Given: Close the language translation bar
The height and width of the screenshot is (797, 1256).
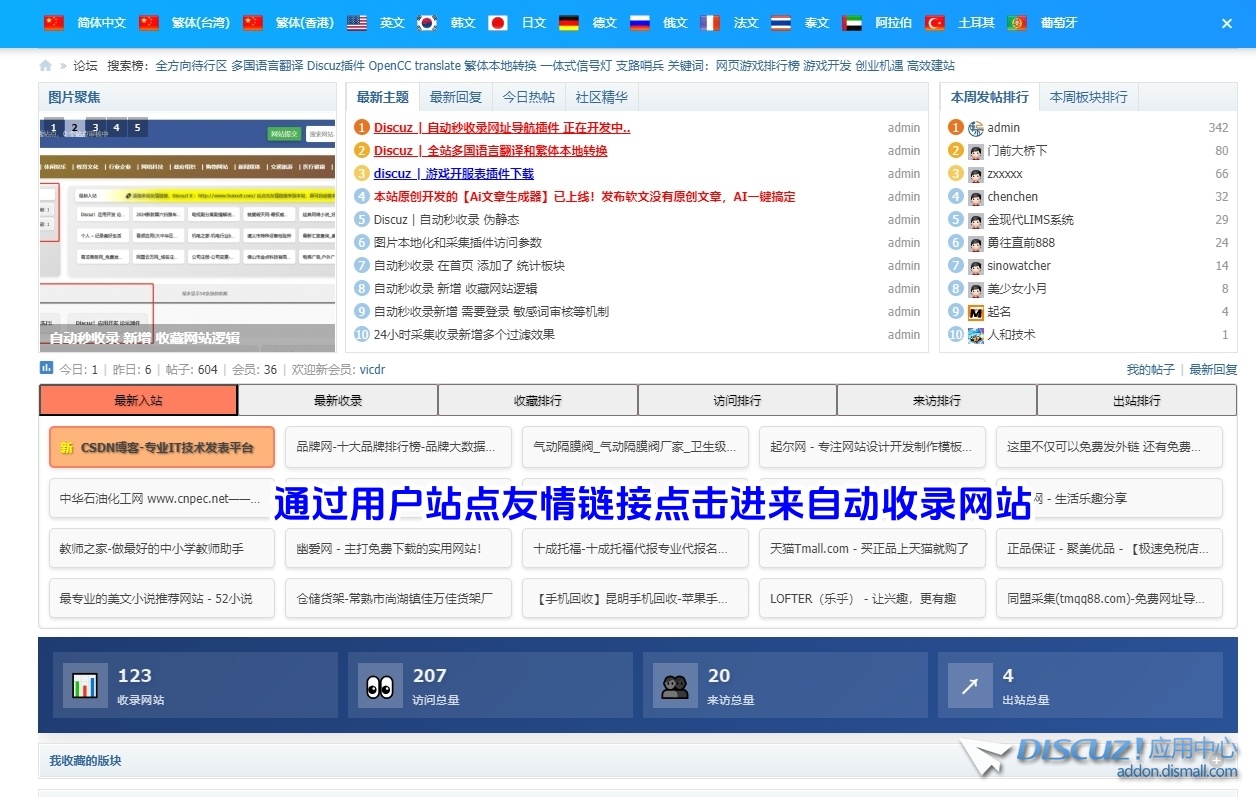Looking at the screenshot, I should (x=1227, y=23).
